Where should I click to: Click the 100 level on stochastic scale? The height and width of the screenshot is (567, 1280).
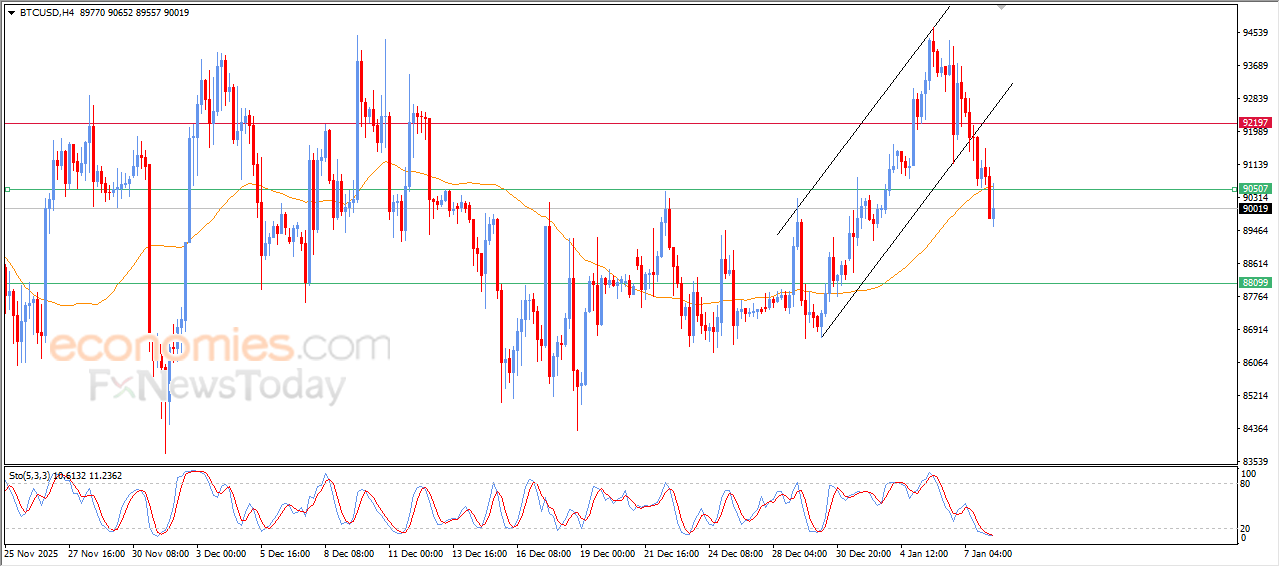point(1248,473)
